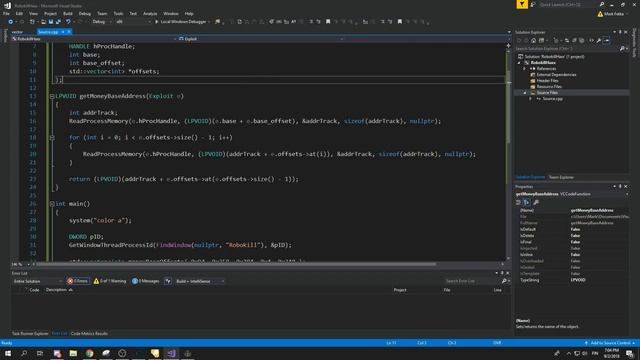Open the Task Runner Explorer tab
This screenshot has height=360, width=640.
coord(30,333)
